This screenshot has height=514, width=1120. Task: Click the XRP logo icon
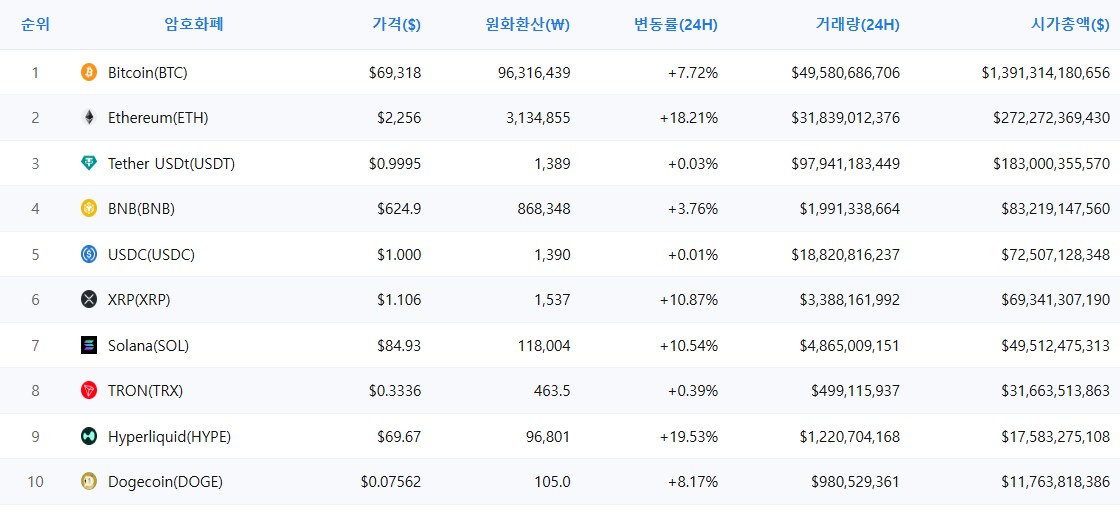click(x=89, y=300)
